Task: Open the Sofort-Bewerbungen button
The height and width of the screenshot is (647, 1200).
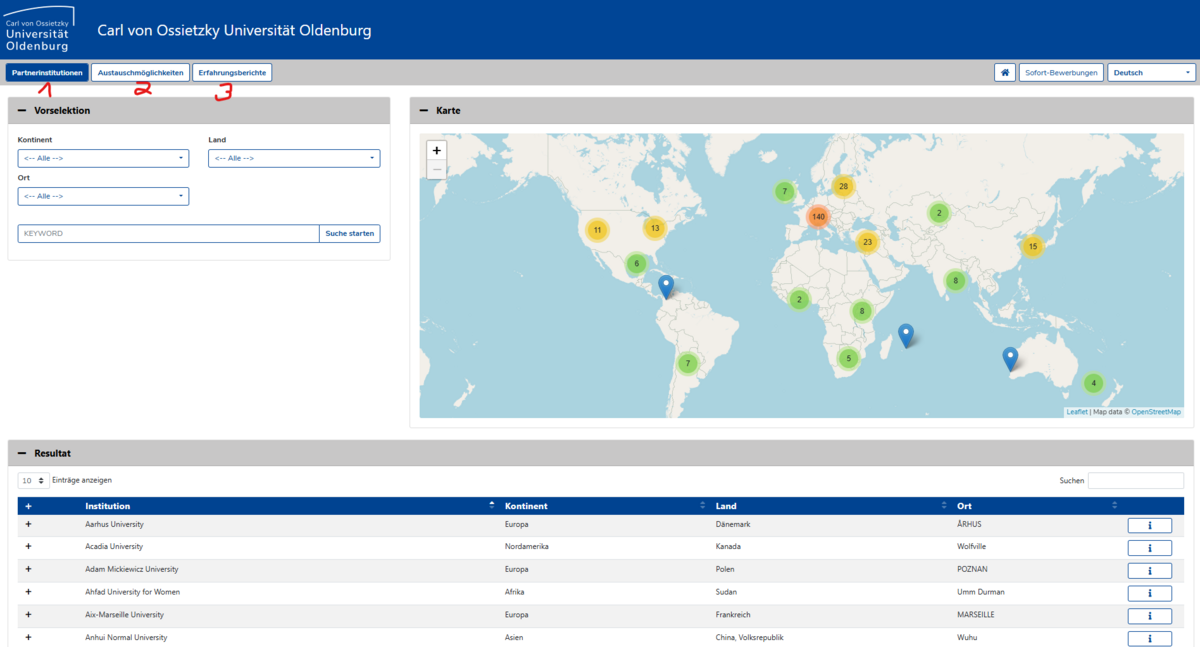Action: tap(1062, 73)
